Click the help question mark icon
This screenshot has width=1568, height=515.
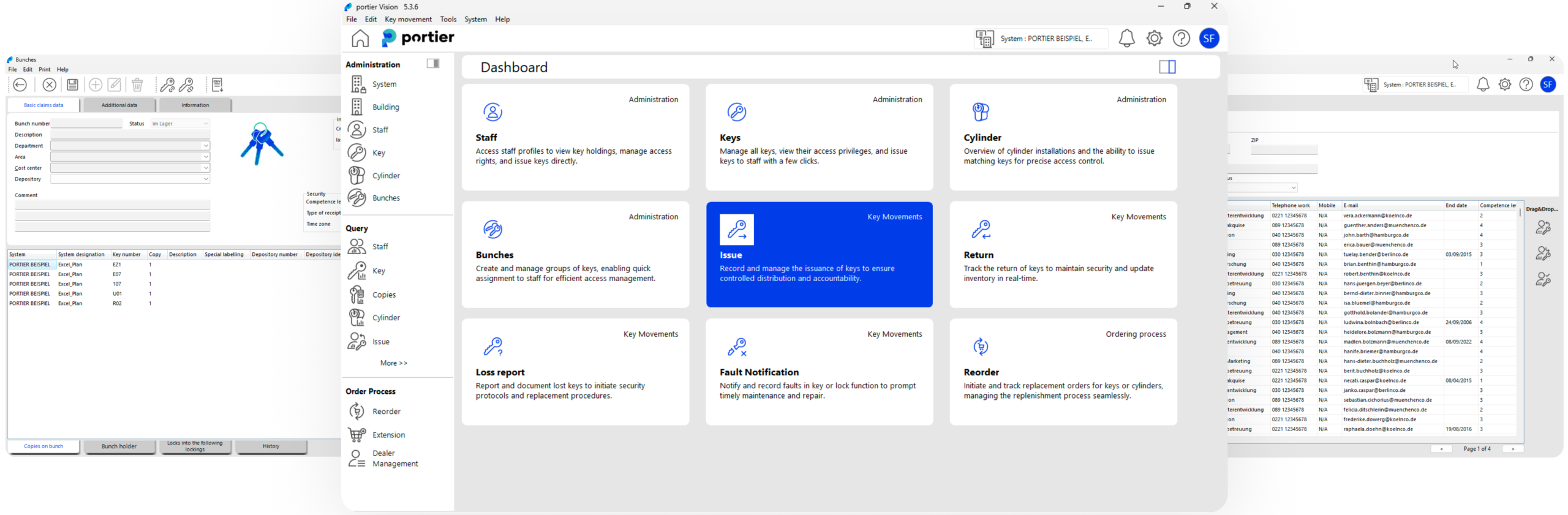click(x=1181, y=39)
